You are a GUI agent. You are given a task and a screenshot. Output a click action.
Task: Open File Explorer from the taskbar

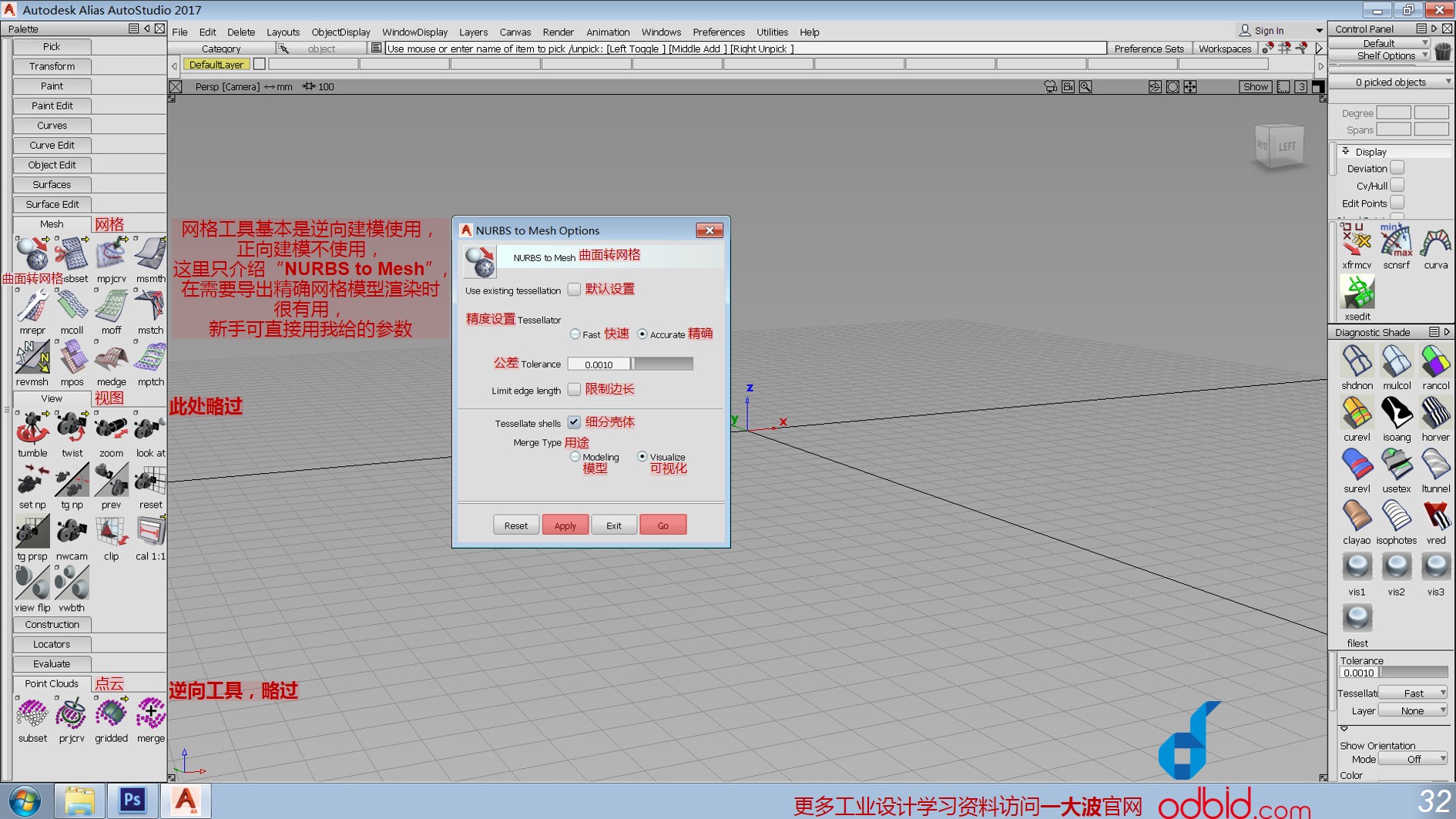point(79,801)
